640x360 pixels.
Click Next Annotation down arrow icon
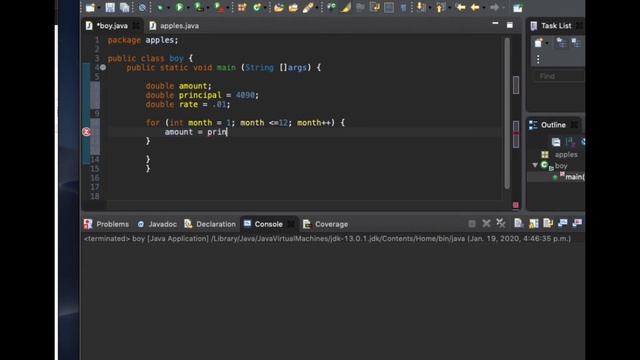421,7
